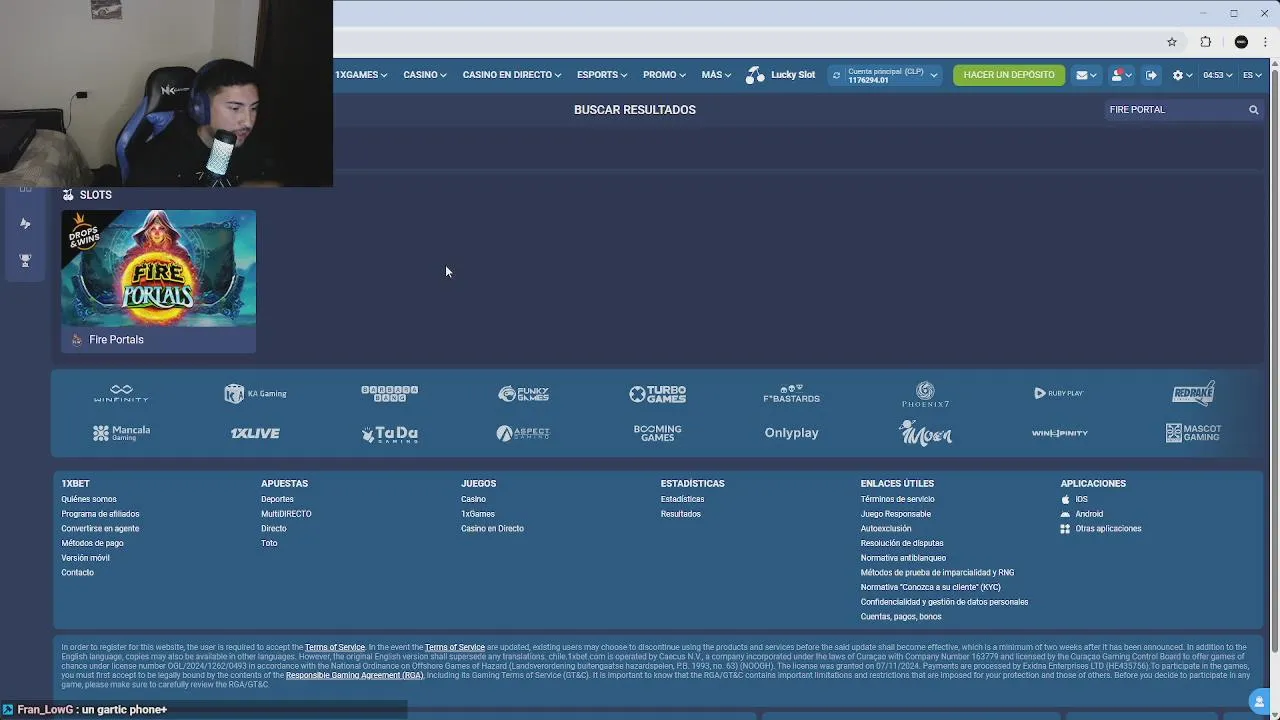Open the Onlyplay provider logo
The height and width of the screenshot is (720, 1280).
pyautogui.click(x=791, y=433)
